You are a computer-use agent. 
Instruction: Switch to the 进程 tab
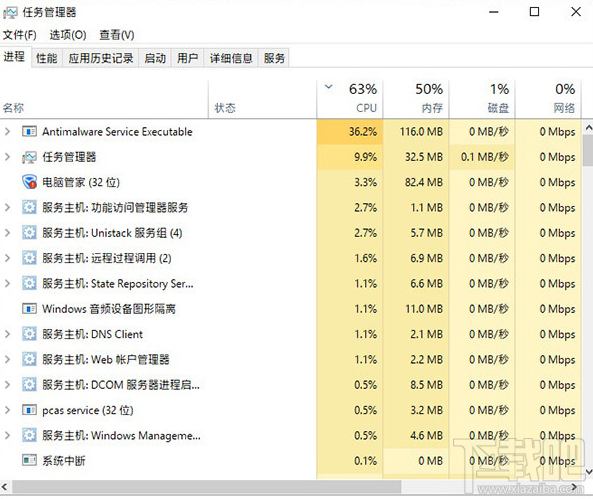pyautogui.click(x=15, y=57)
